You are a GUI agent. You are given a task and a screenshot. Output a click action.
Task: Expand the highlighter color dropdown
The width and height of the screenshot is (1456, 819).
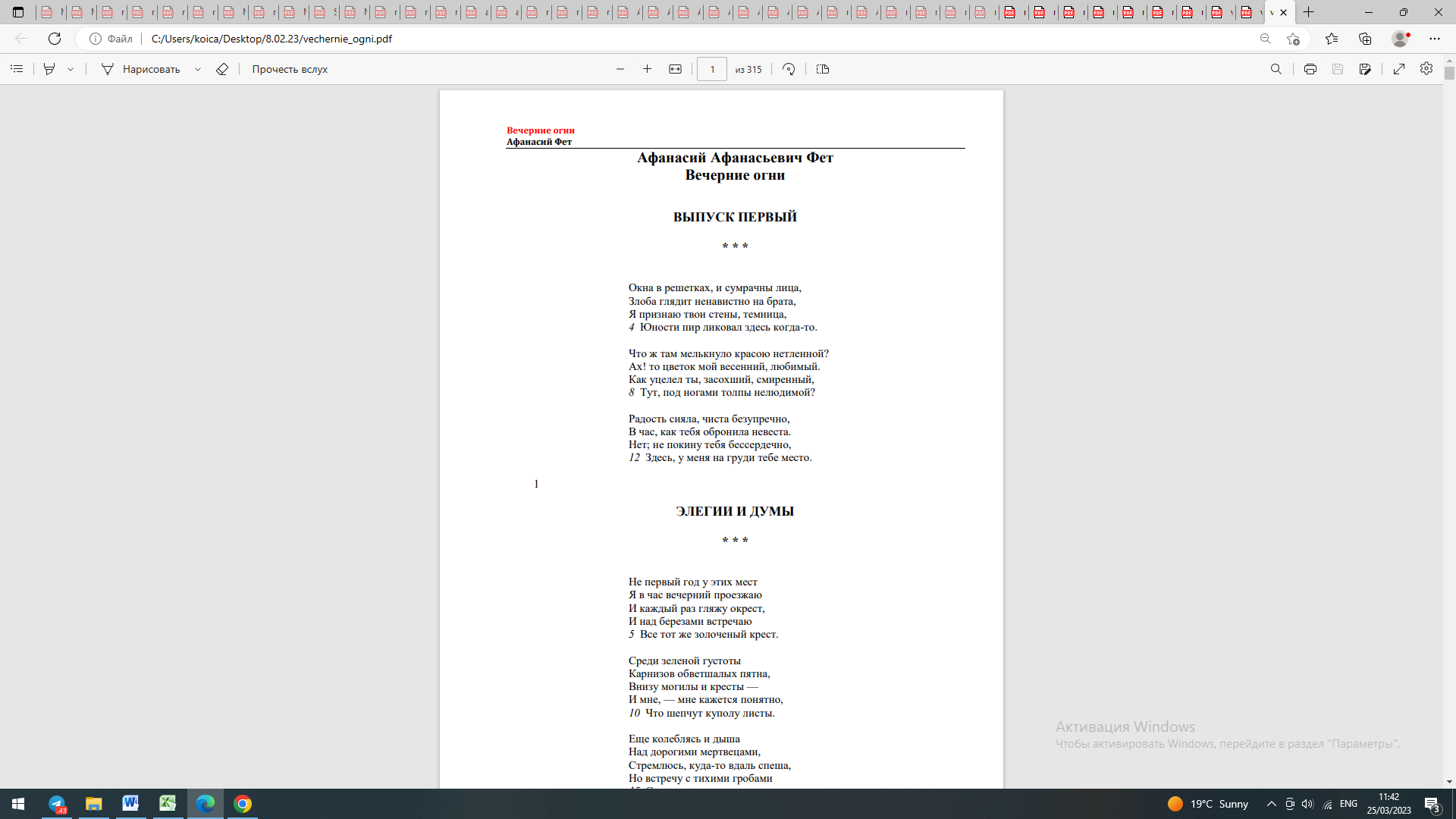pyautogui.click(x=71, y=69)
